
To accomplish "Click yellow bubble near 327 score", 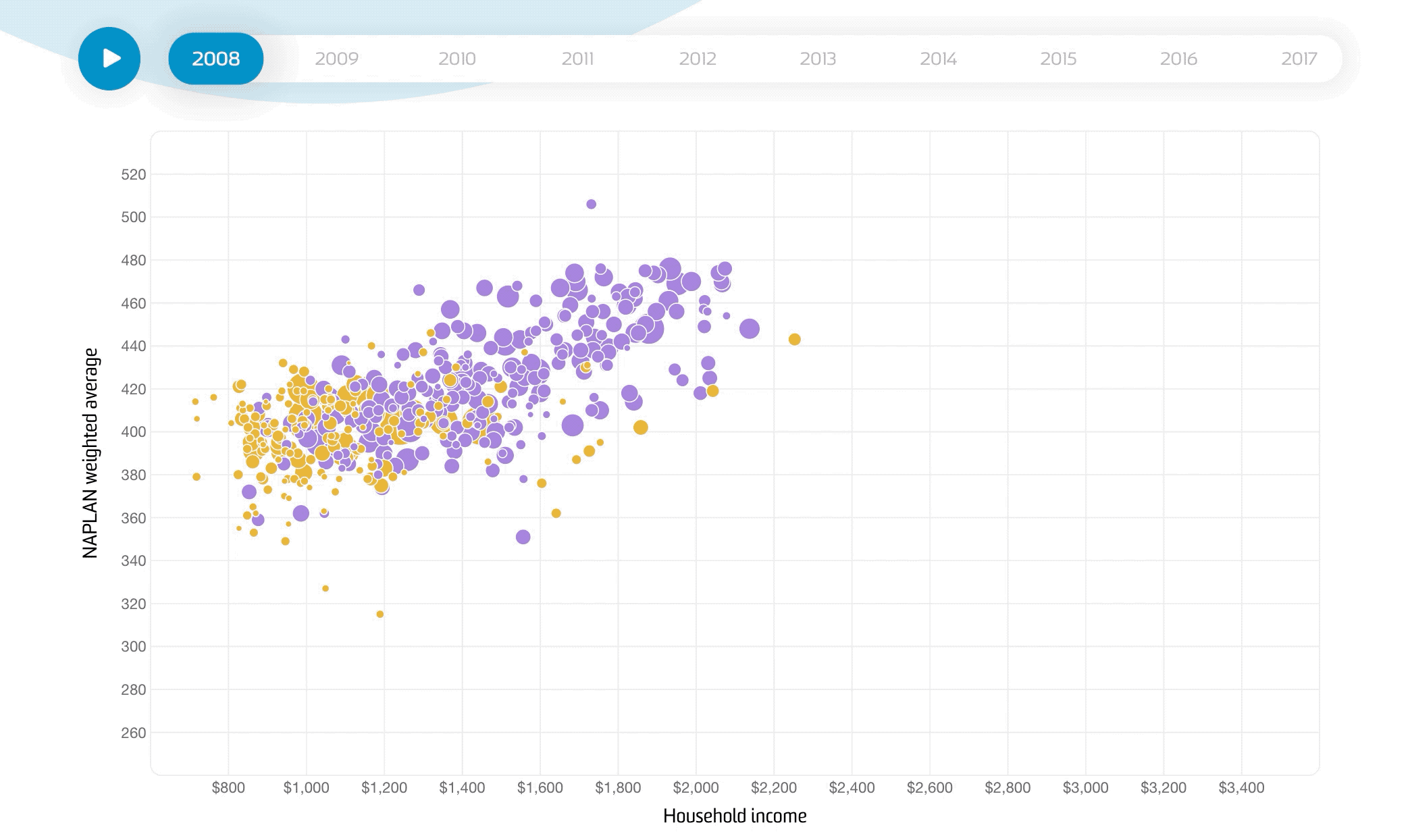I will pos(325,589).
